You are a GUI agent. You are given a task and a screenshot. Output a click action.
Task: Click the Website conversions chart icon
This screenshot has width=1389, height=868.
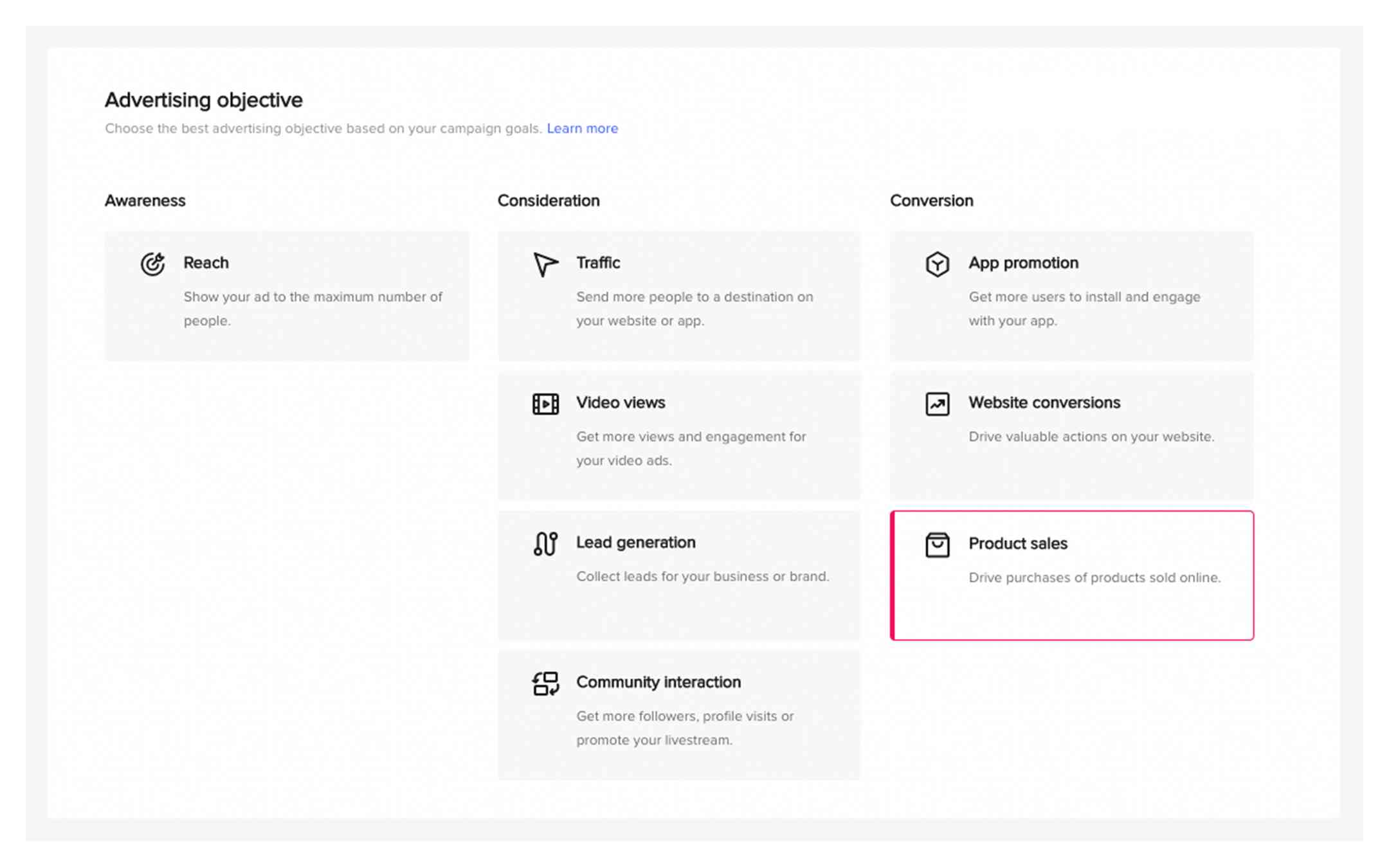(x=938, y=404)
